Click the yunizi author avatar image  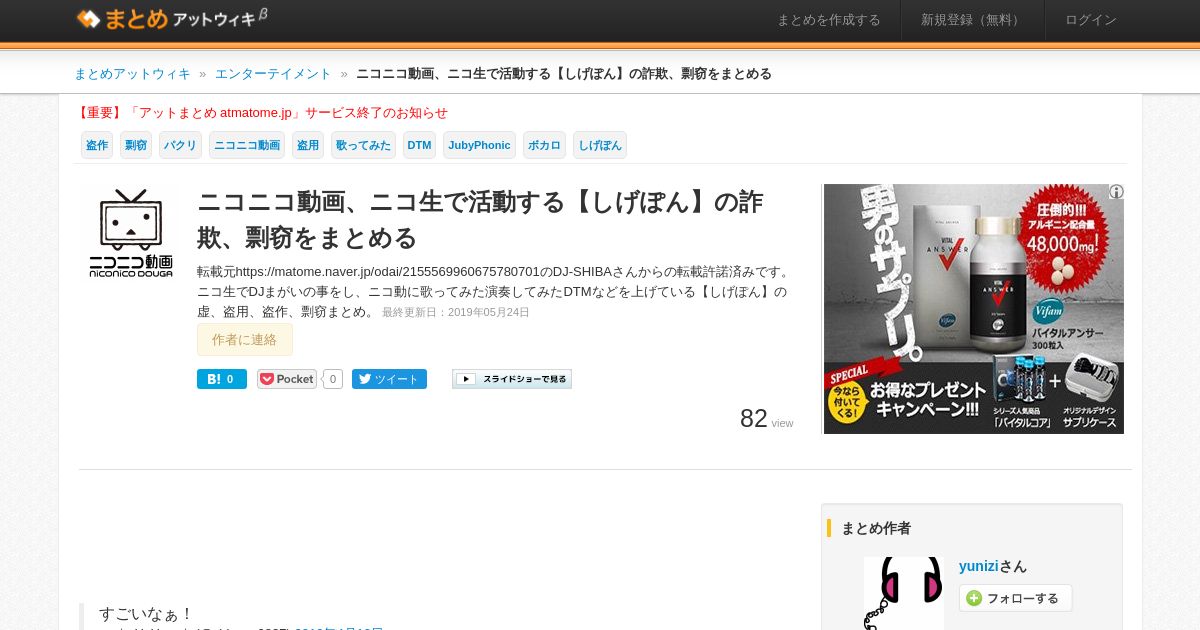tap(904, 593)
